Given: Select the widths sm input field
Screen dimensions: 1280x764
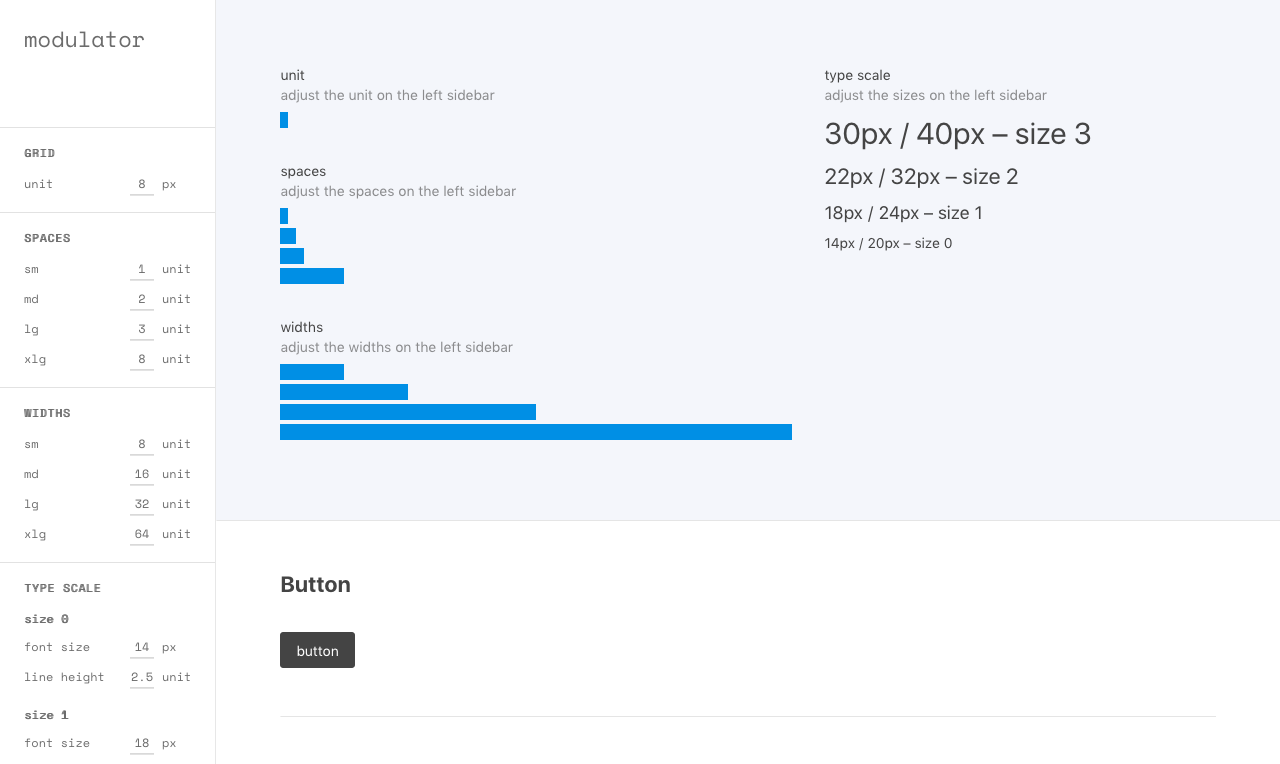Looking at the screenshot, I should (142, 444).
